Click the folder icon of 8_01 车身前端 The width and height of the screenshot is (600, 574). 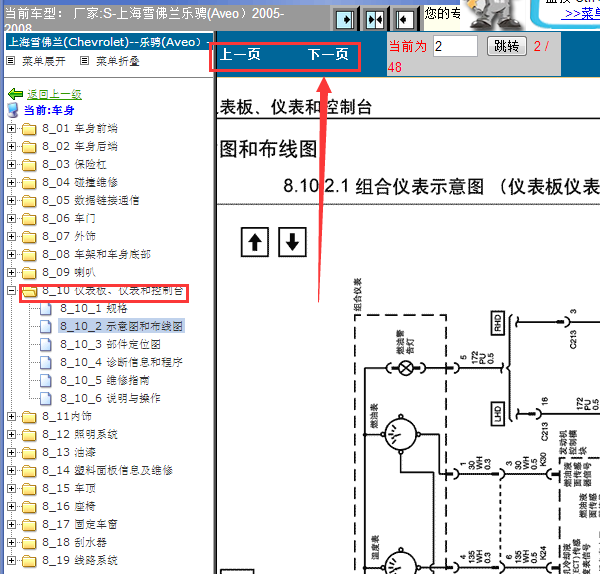29,129
